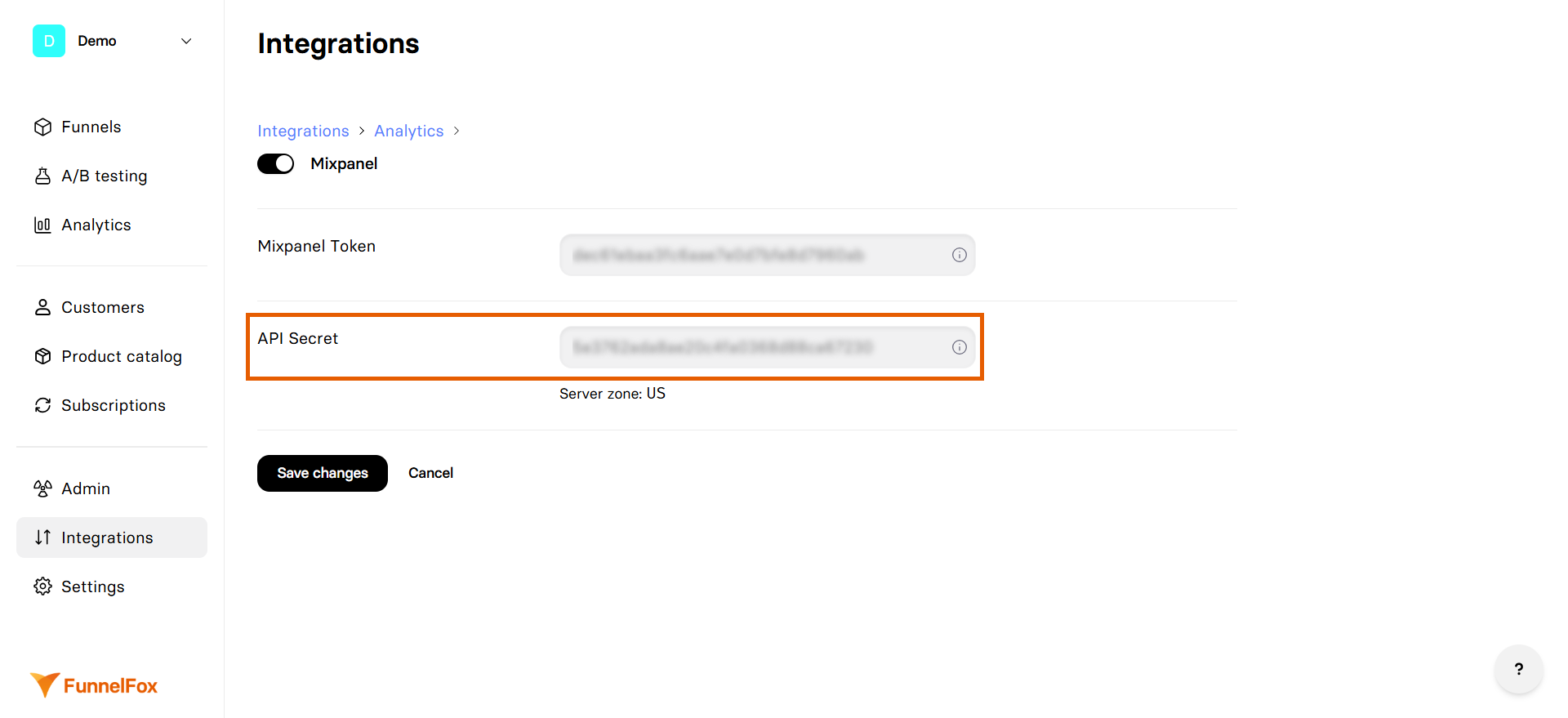Viewport: 1568px width, 718px height.
Task: Follow the Integrations breadcrumb link
Action: [303, 131]
